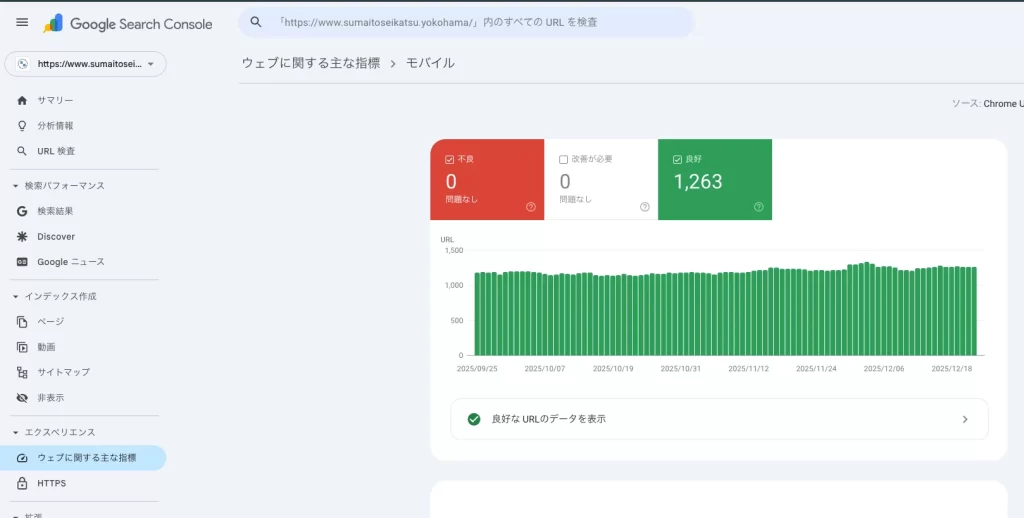Click the サイトマップ sitemap icon
1024x518 pixels.
(x=22, y=372)
